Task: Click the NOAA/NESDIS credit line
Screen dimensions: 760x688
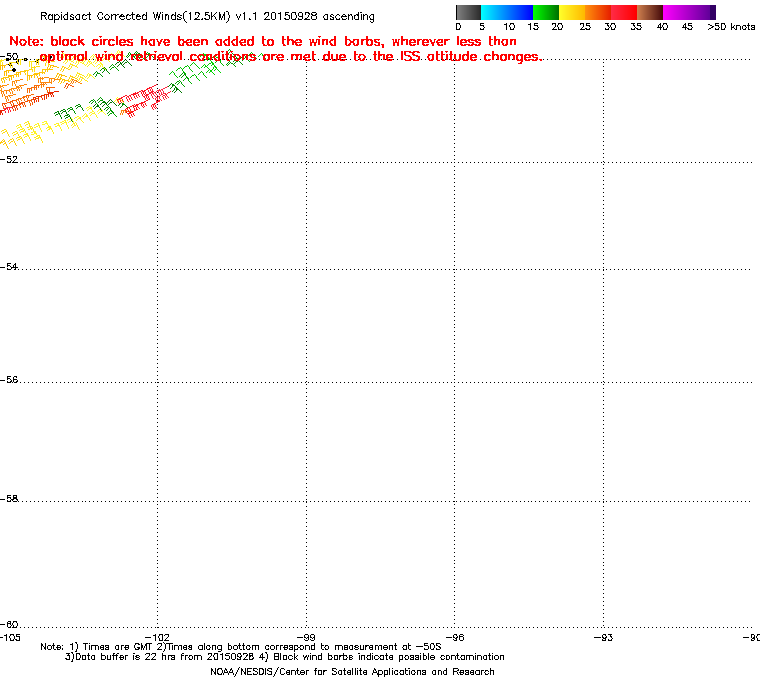Action: pyautogui.click(x=352, y=672)
